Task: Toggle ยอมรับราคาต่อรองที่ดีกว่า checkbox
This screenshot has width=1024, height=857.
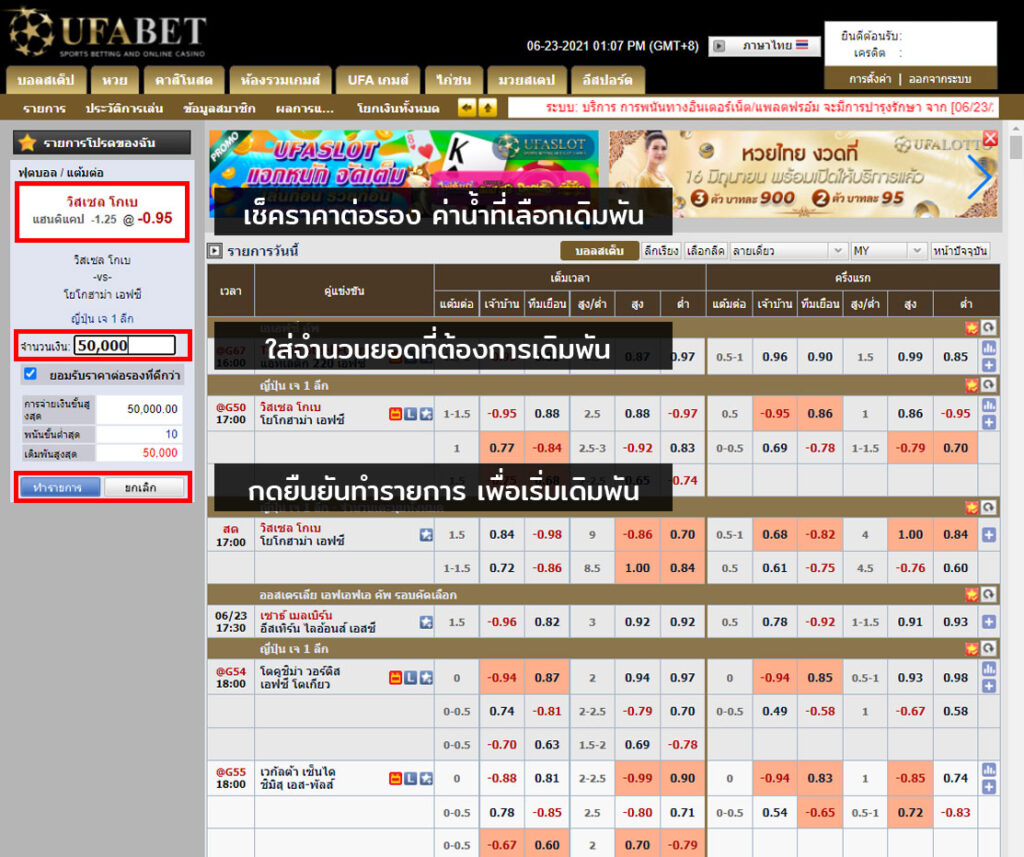Action: click(x=30, y=374)
